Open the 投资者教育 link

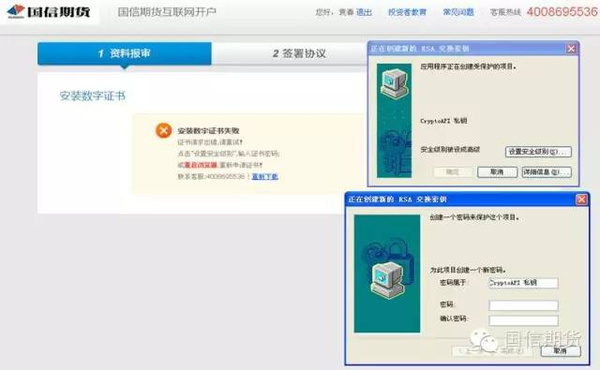(407, 12)
